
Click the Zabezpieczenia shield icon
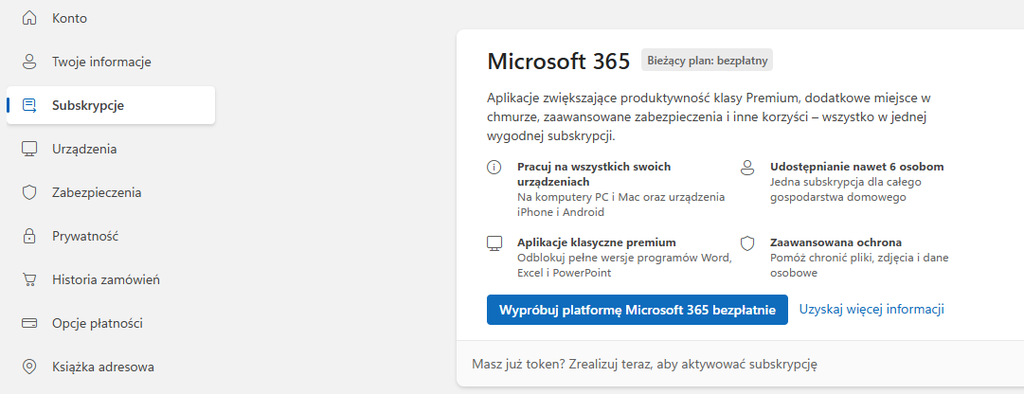point(29,193)
